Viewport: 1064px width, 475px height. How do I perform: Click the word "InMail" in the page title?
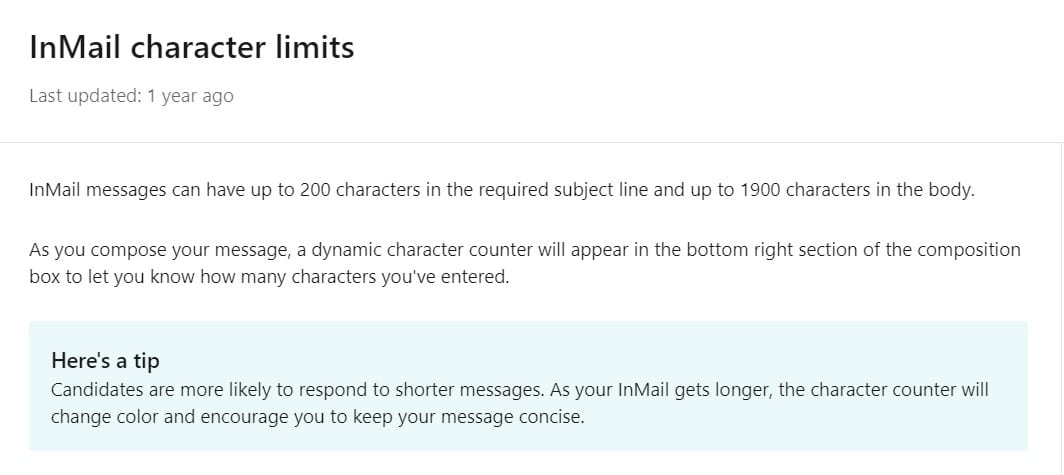coord(75,47)
